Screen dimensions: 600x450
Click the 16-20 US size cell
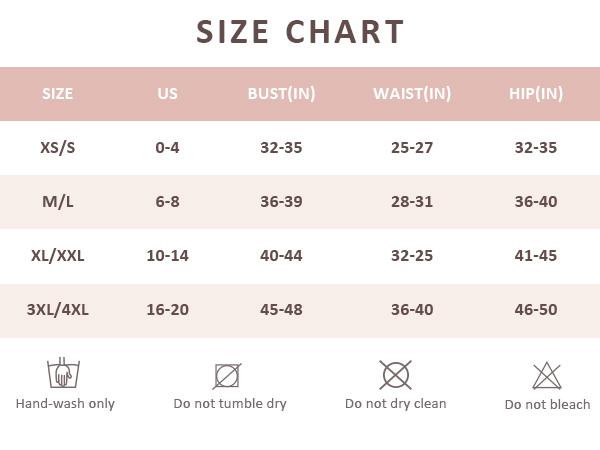tap(167, 309)
